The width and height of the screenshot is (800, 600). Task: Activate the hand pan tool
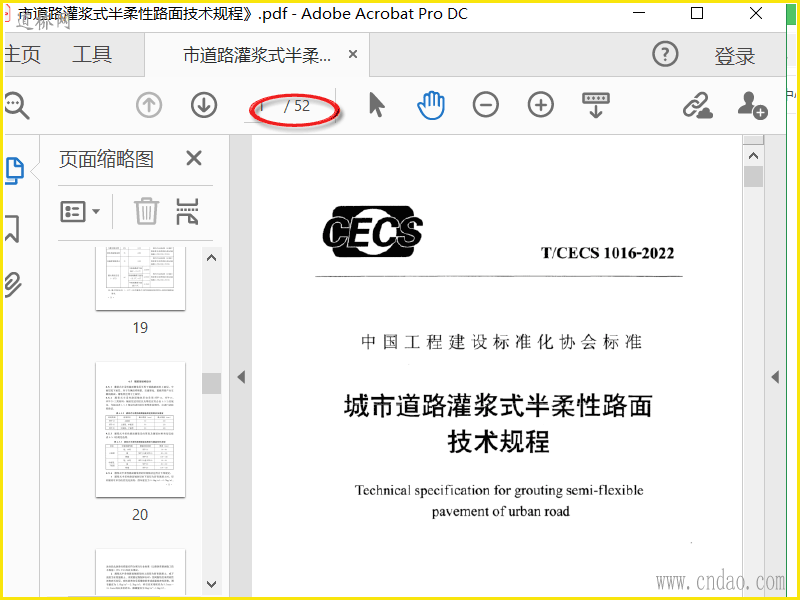tap(431, 106)
